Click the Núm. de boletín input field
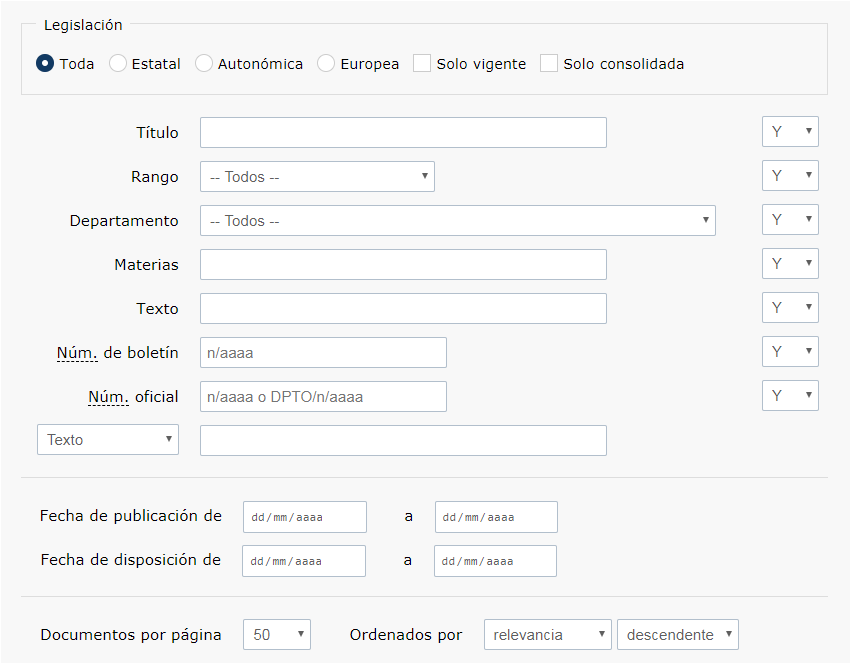Screen dimensions: 851x664 click(323, 352)
